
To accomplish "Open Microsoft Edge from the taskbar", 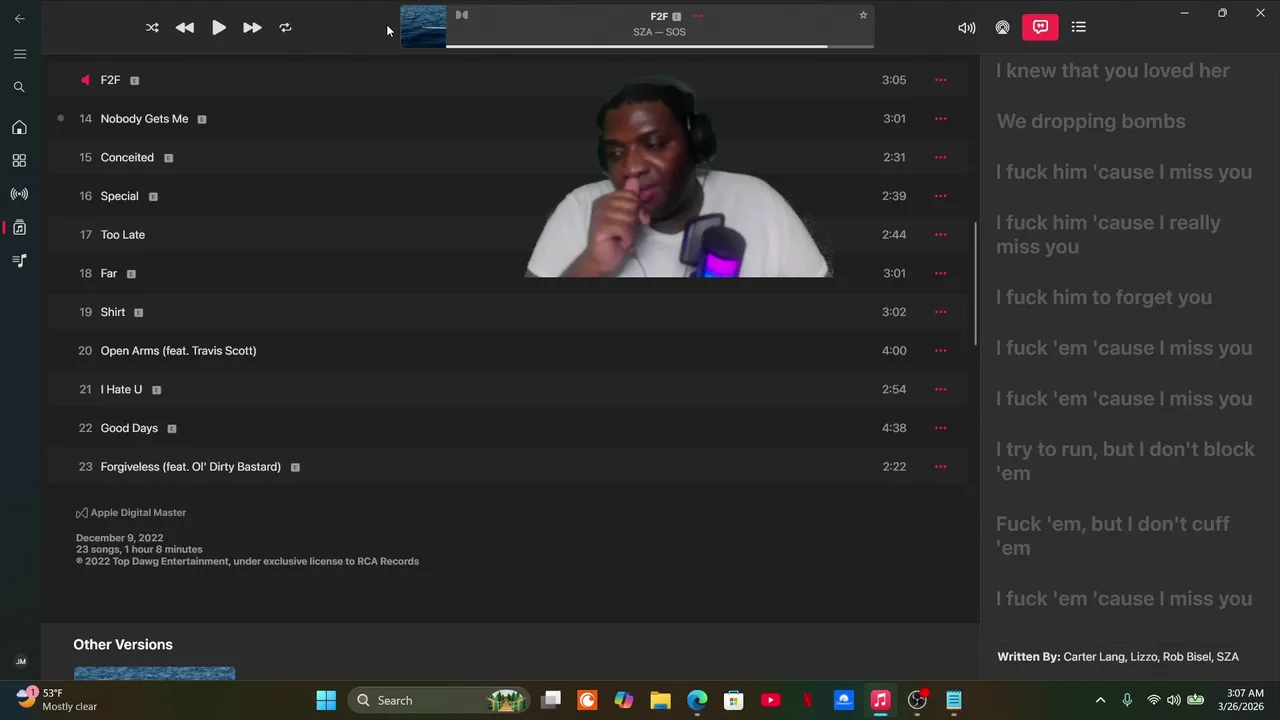I will point(697,700).
